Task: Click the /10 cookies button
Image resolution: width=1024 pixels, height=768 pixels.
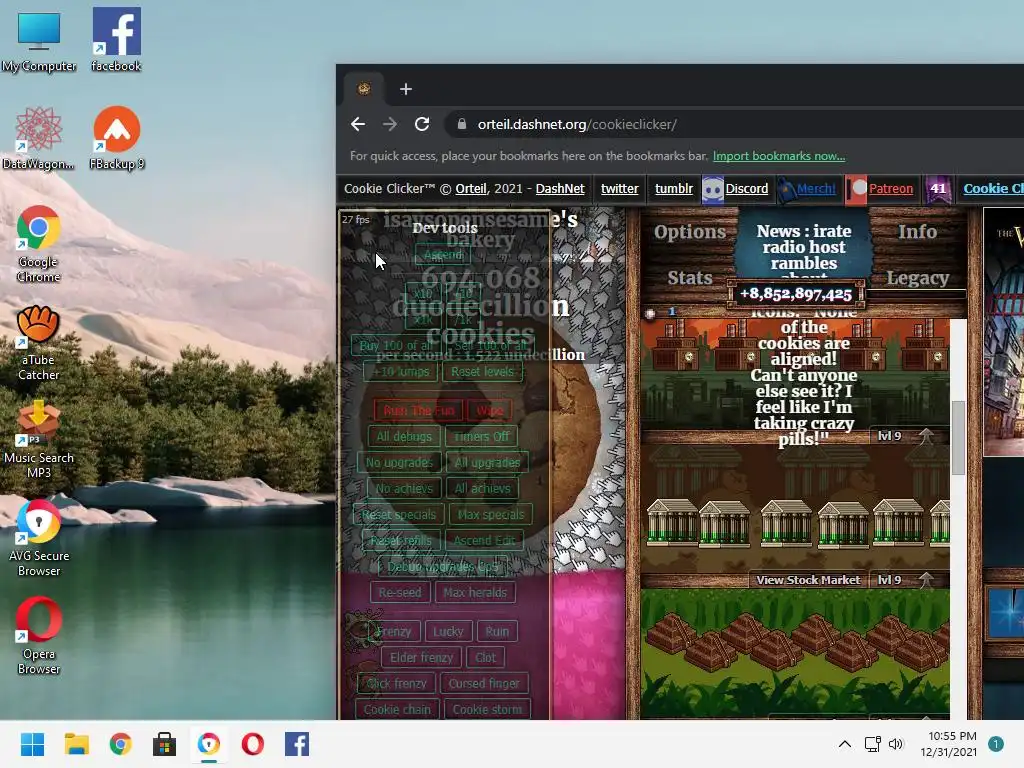Action: point(463,293)
